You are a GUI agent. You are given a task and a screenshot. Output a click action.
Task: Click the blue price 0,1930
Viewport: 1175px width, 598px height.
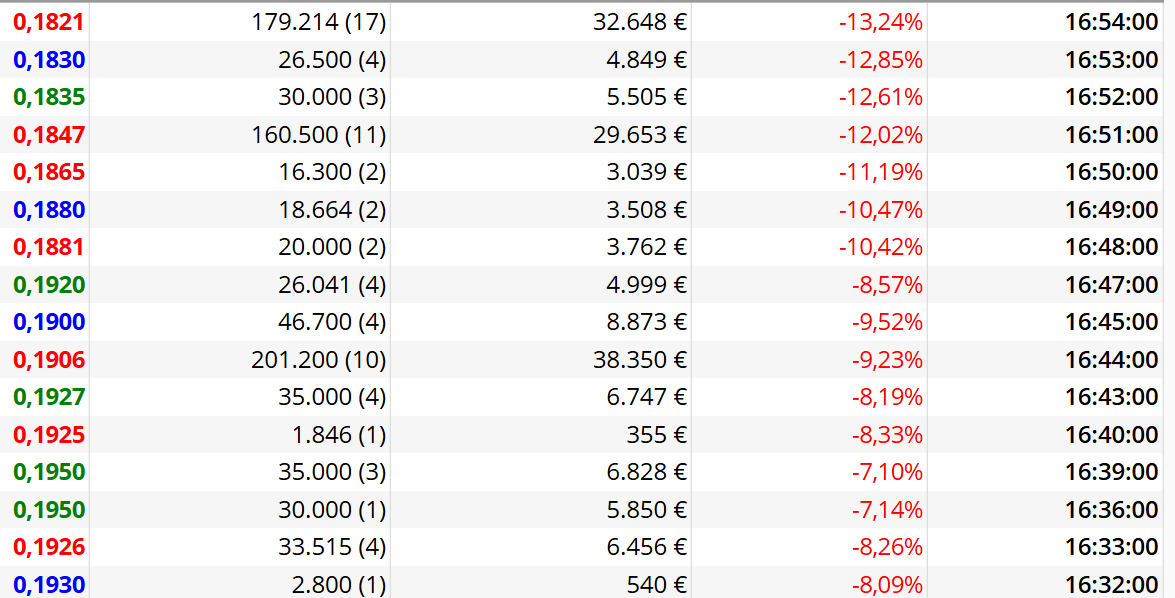pos(49,585)
